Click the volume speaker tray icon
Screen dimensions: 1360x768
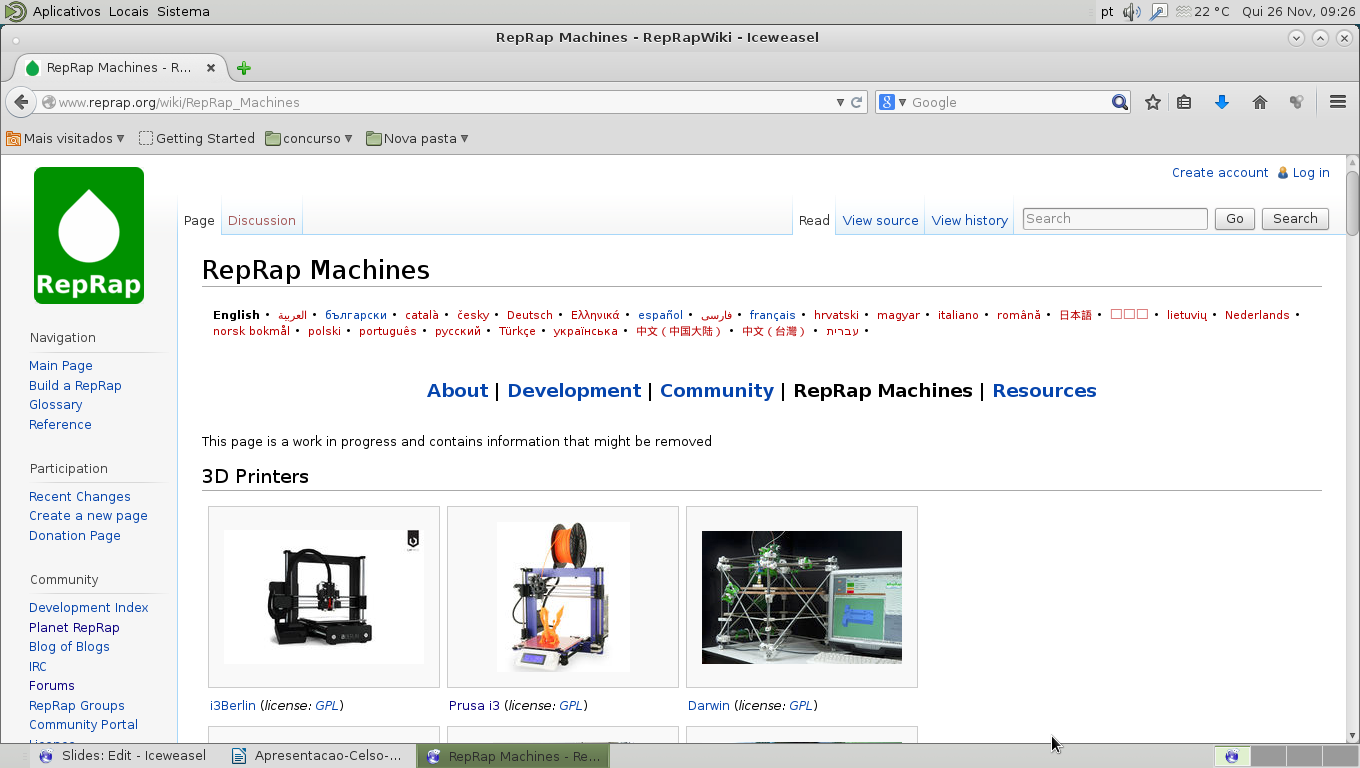pyautogui.click(x=1131, y=12)
